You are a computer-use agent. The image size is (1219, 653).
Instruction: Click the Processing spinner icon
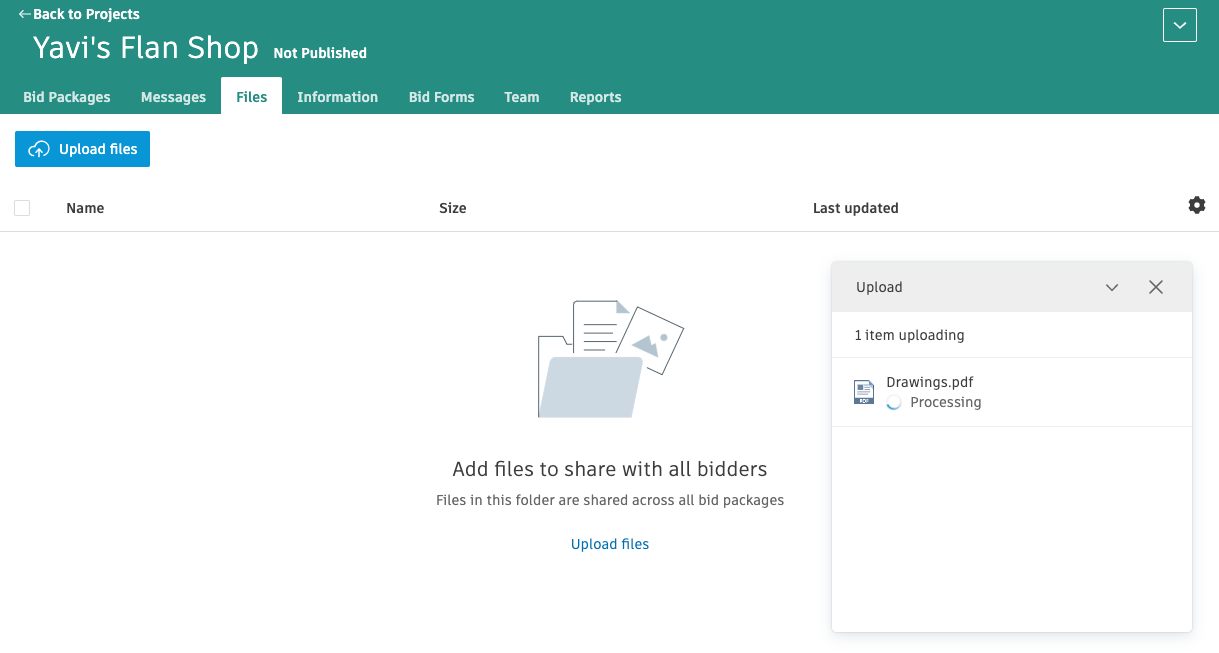894,402
